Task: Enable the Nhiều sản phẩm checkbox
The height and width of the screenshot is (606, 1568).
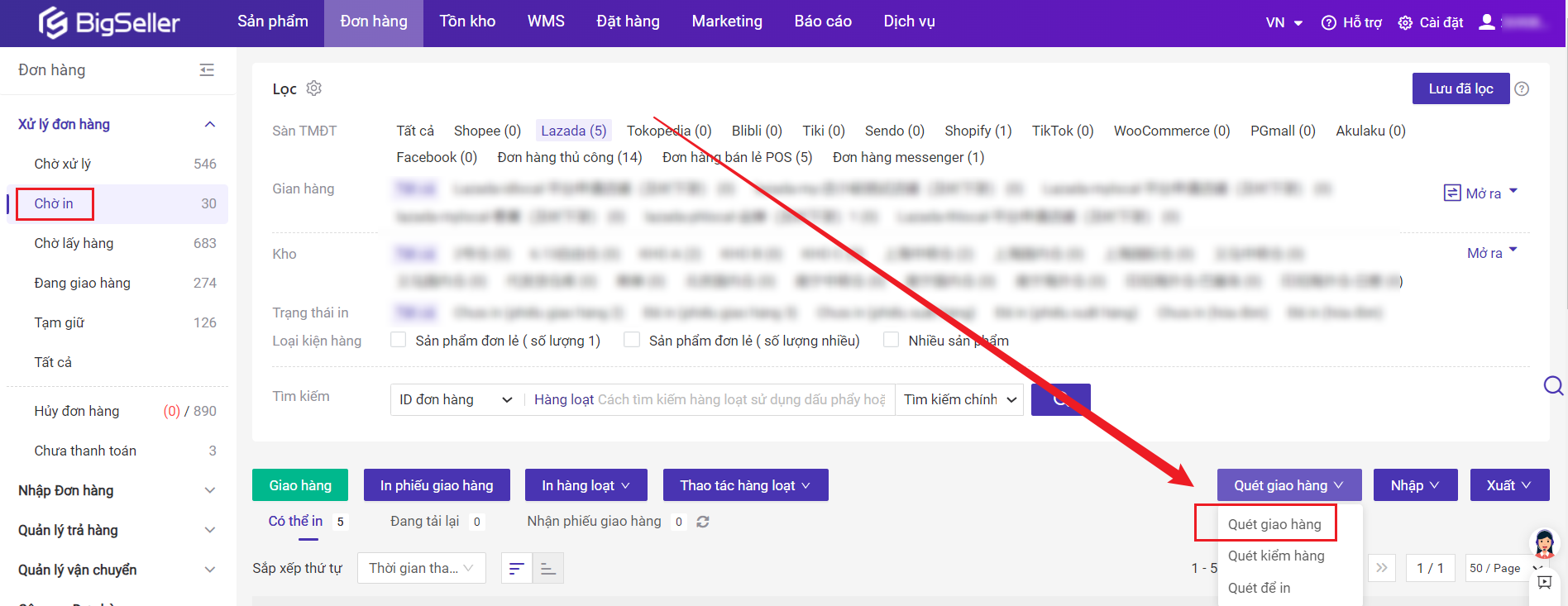Action: coord(892,340)
